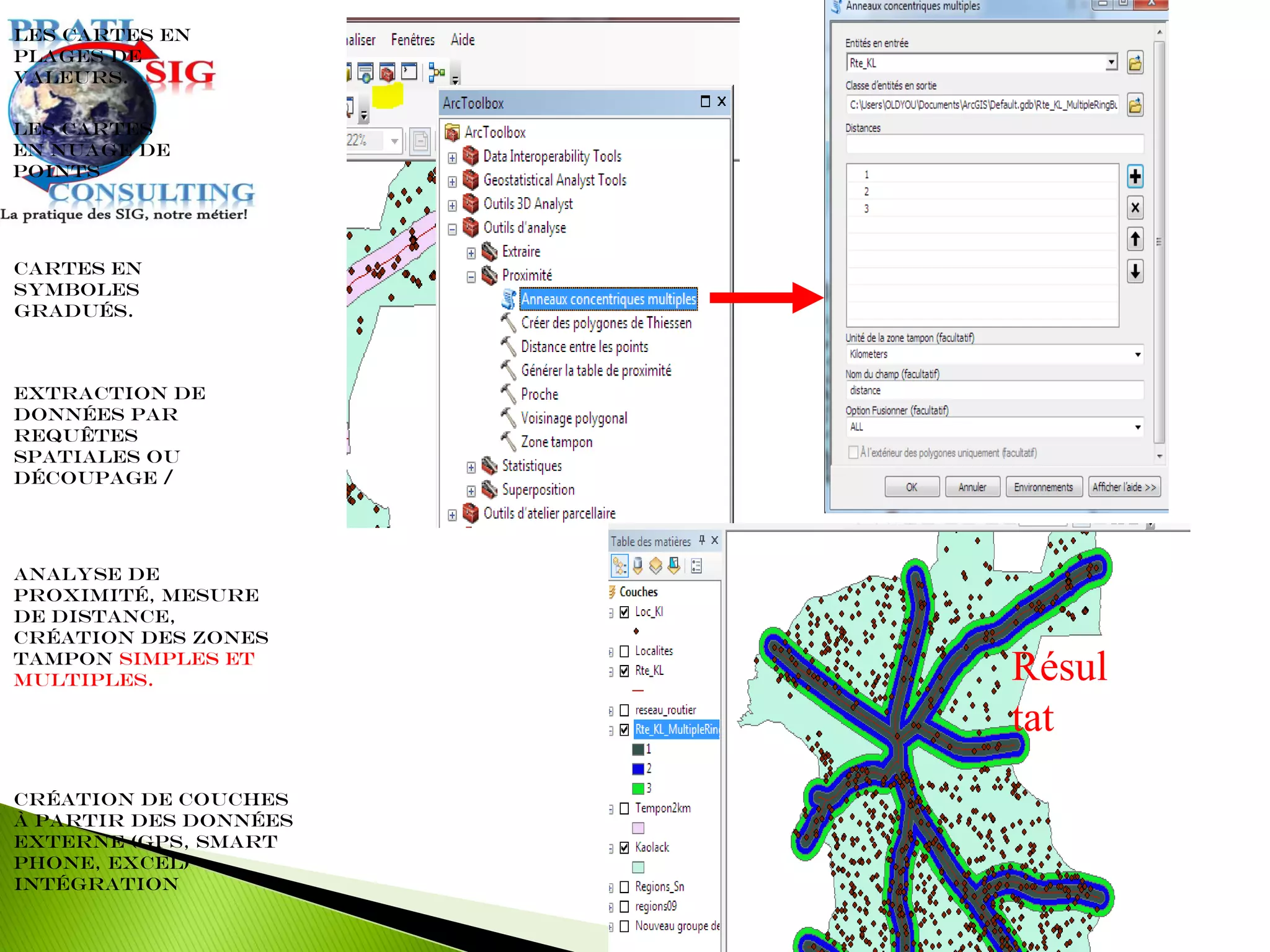Browse folder icon for output feature class

(1134, 105)
